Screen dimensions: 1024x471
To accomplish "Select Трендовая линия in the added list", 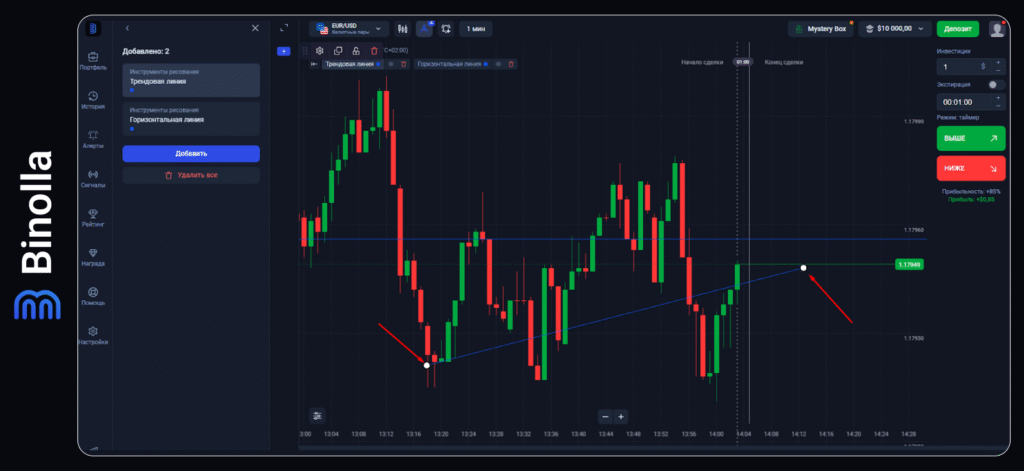I will pyautogui.click(x=190, y=80).
